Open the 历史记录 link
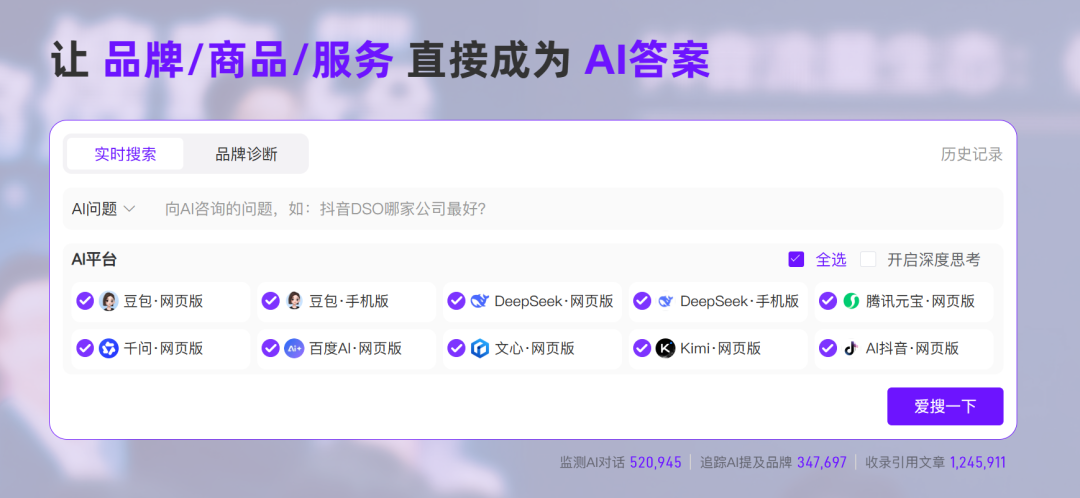This screenshot has height=498, width=1080. pos(971,154)
